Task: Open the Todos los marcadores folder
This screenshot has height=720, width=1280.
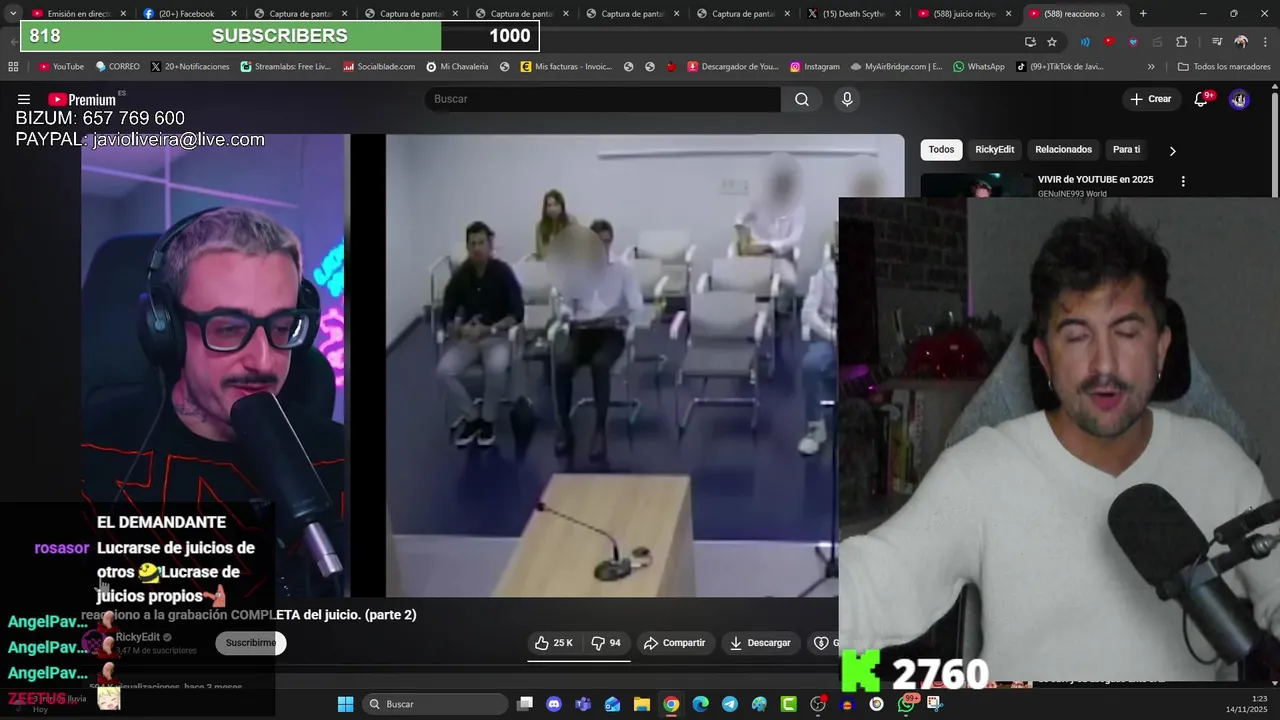Action: tap(1225, 67)
